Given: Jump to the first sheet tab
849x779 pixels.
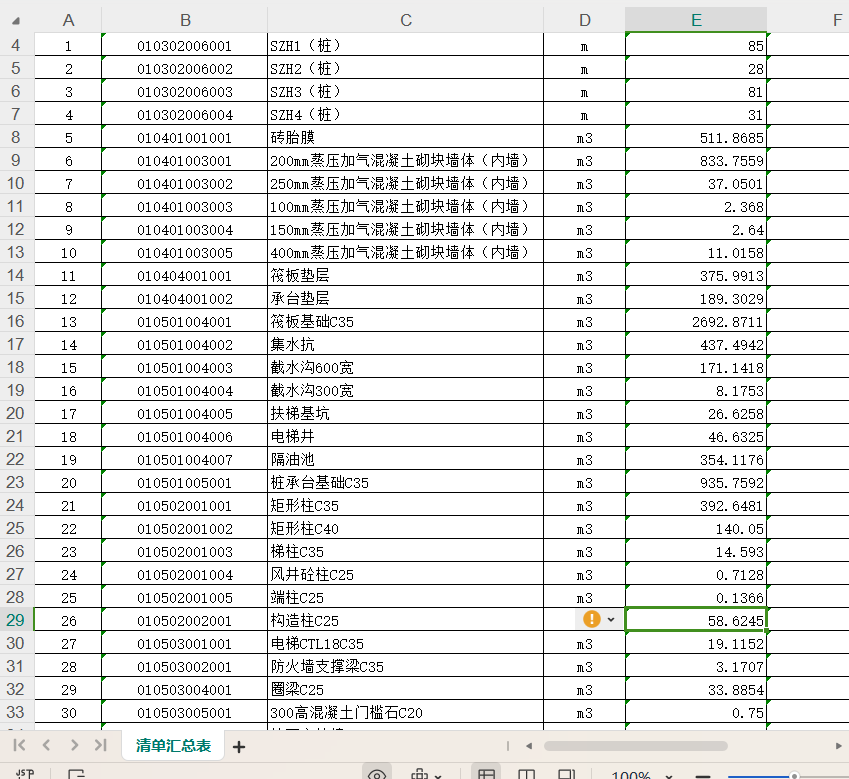Looking at the screenshot, I should click(19, 745).
